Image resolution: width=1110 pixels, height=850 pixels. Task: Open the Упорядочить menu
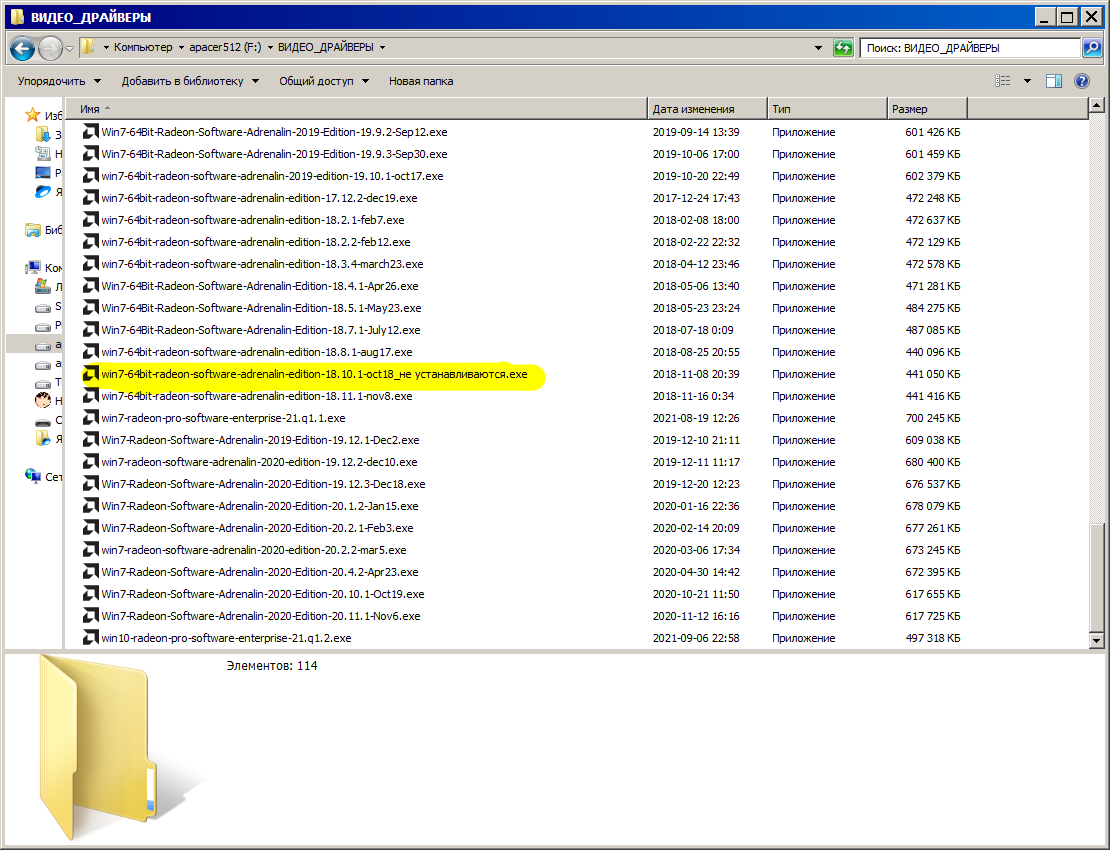(x=59, y=81)
